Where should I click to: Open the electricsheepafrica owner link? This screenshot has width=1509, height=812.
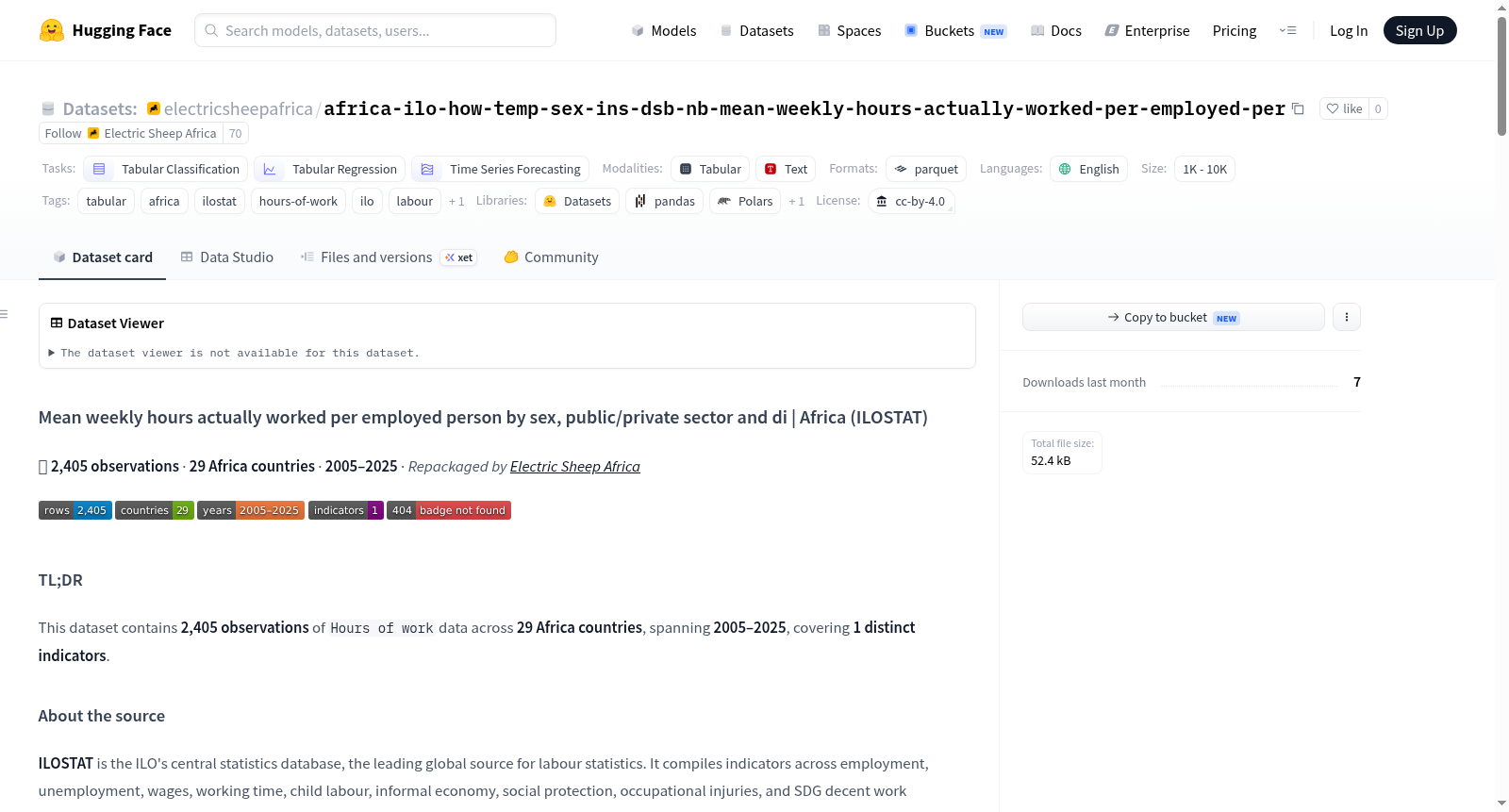[x=238, y=108]
